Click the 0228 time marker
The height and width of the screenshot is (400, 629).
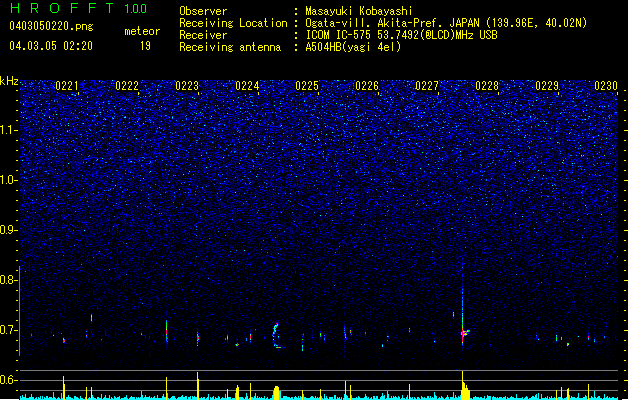click(487, 86)
